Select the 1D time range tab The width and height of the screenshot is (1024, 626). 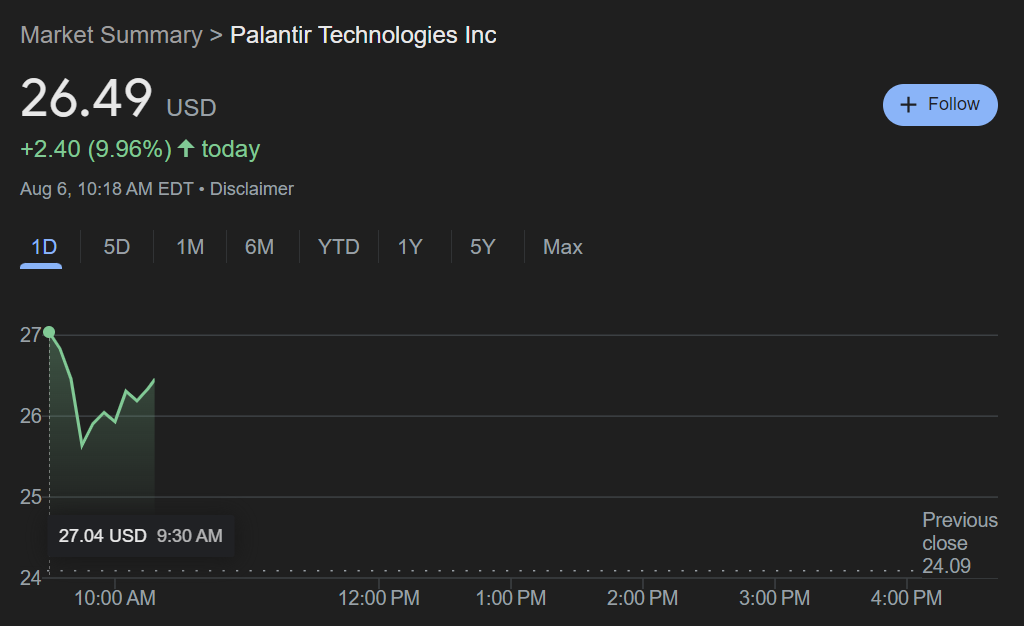coord(44,247)
